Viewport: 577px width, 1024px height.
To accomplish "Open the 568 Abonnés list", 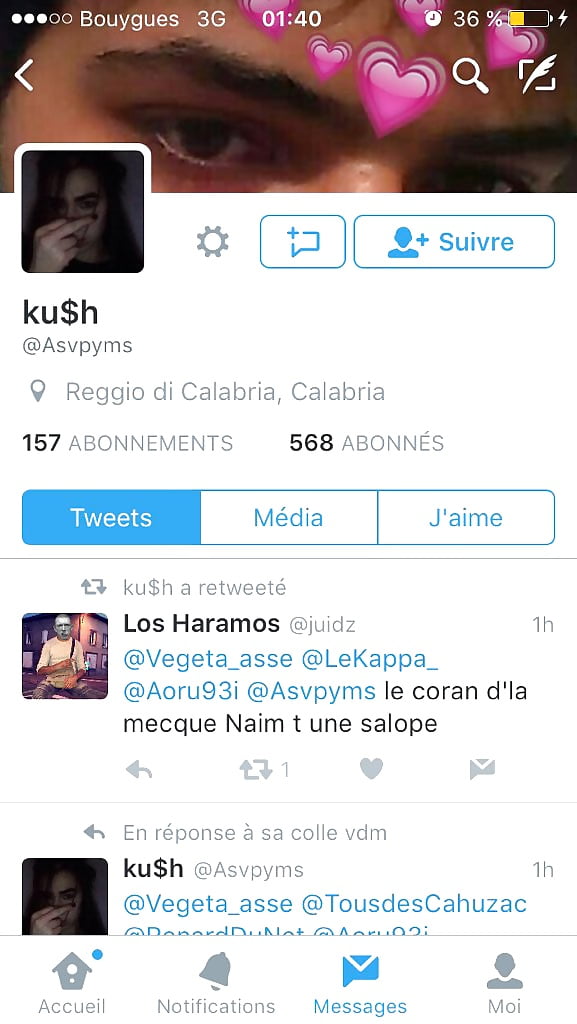I will 366,443.
